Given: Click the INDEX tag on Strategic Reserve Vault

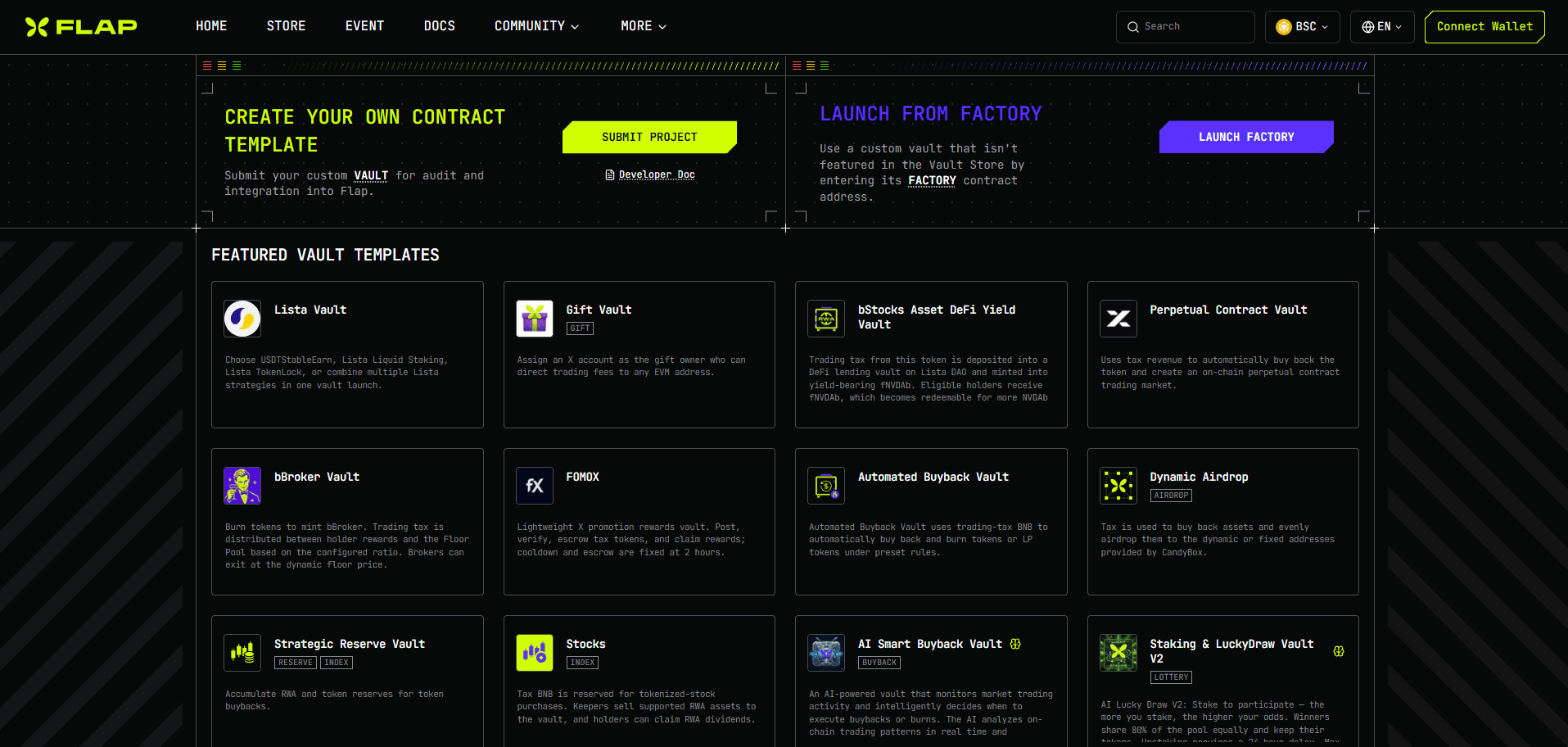Looking at the screenshot, I should [337, 663].
